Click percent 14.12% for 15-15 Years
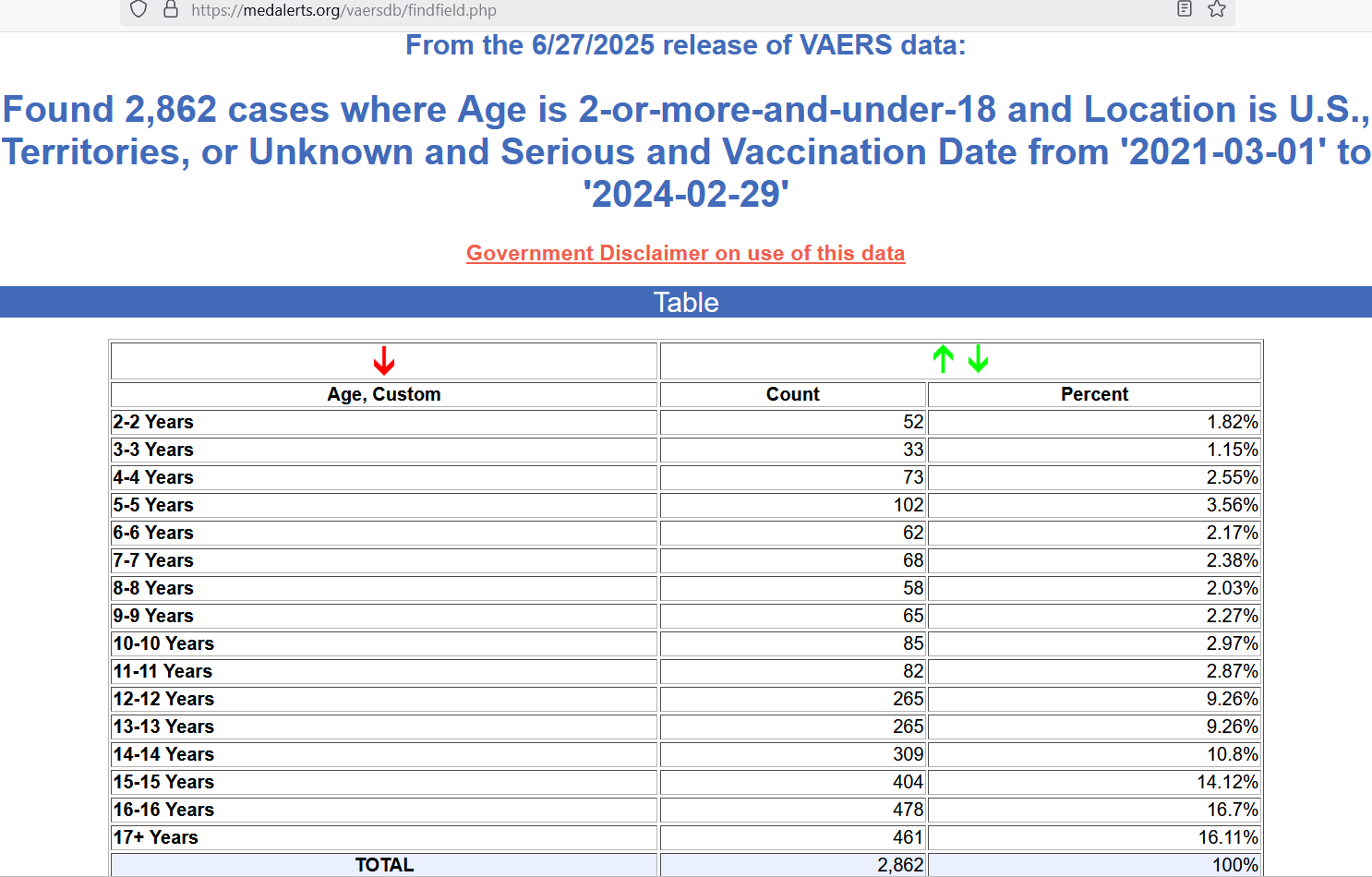 coord(1228,782)
